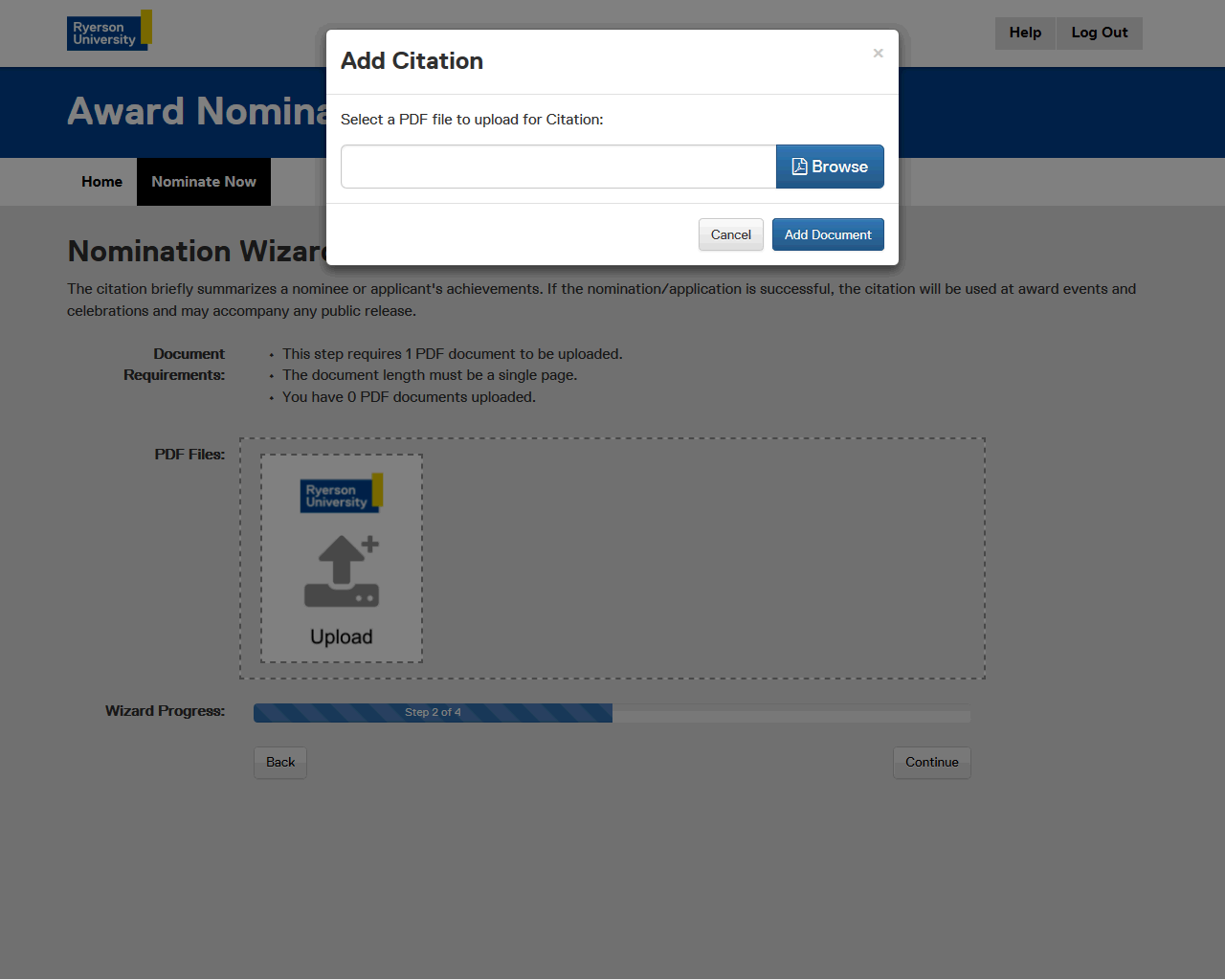
Task: Open the Help page
Action: (1024, 33)
